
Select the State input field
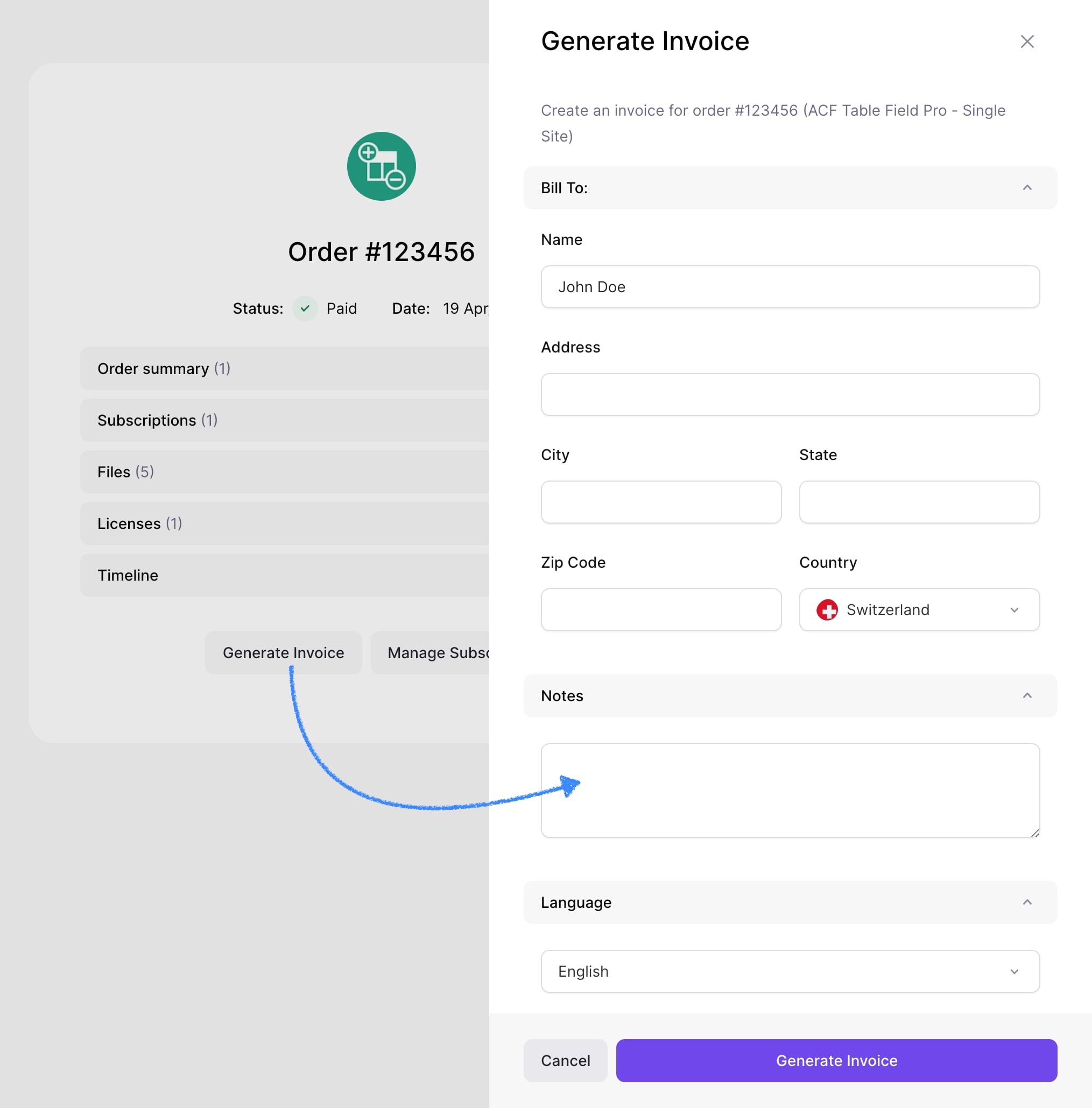[919, 502]
